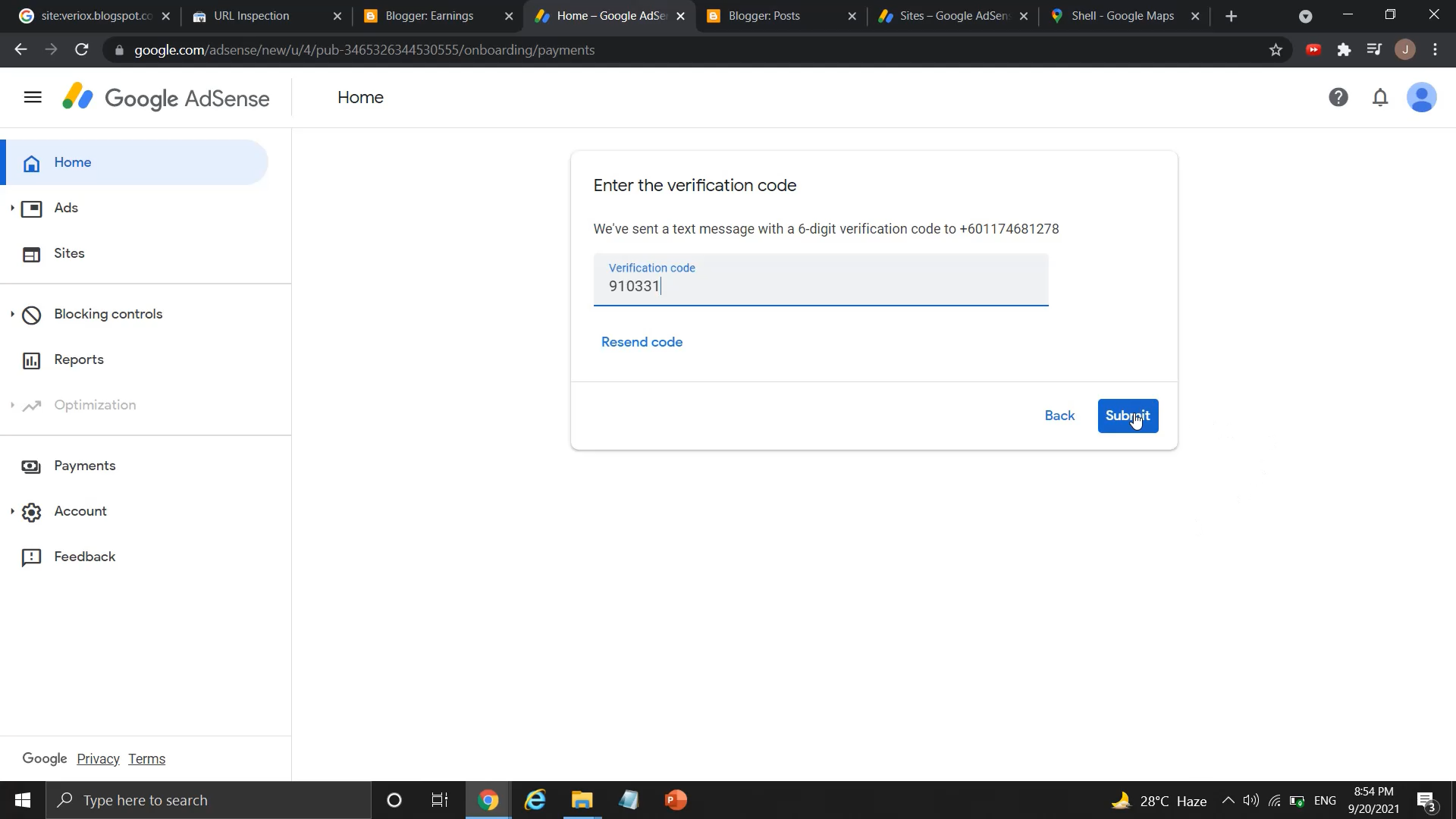Click the Account section icon

pos(32,511)
